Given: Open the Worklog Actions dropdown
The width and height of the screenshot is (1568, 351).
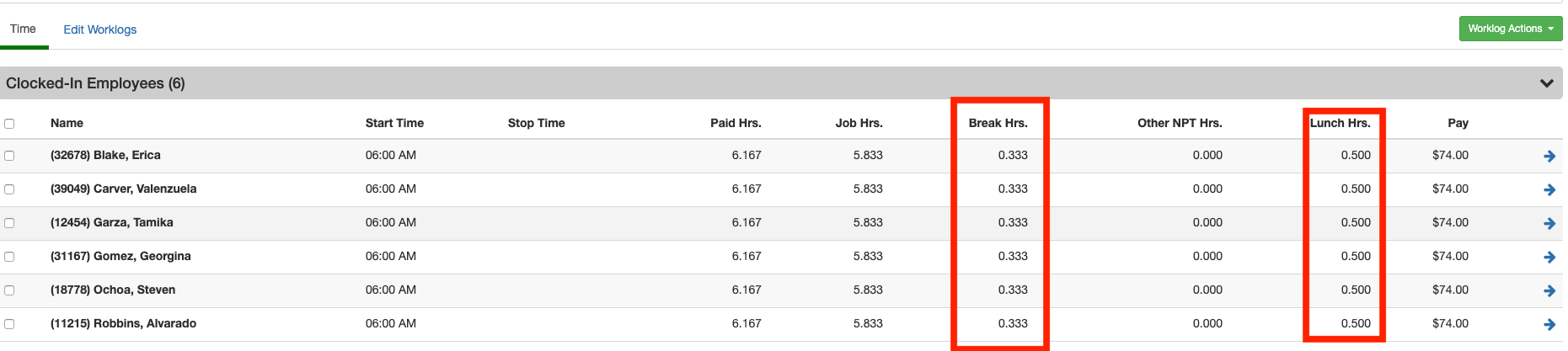Looking at the screenshot, I should (x=1510, y=29).
